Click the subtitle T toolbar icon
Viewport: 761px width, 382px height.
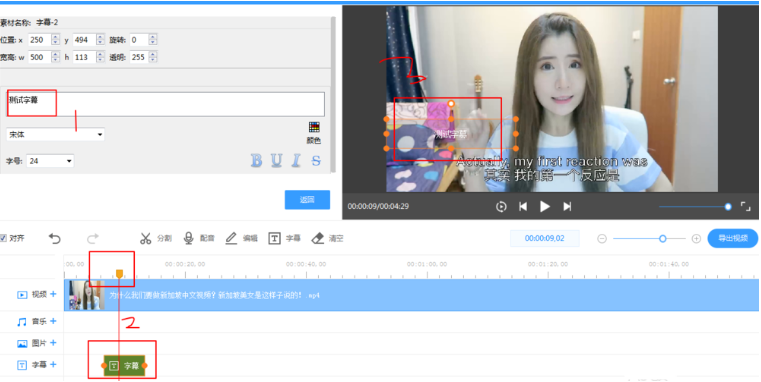[x=275, y=238]
